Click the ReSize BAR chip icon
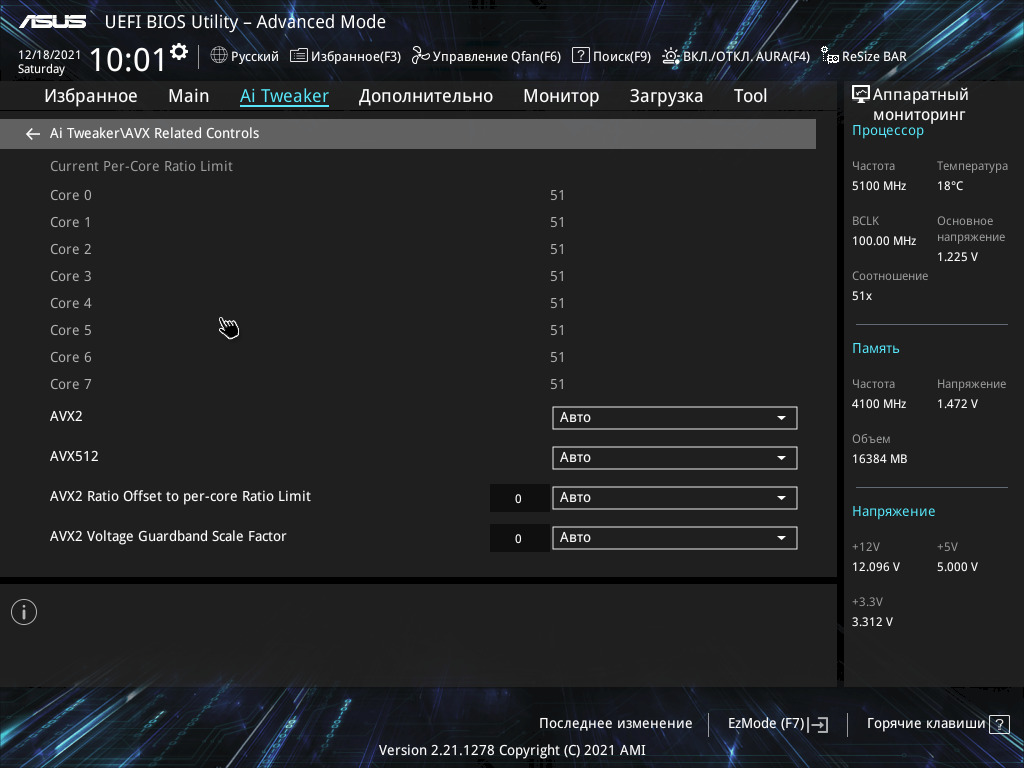Viewport: 1024px width, 768px height. (829, 56)
